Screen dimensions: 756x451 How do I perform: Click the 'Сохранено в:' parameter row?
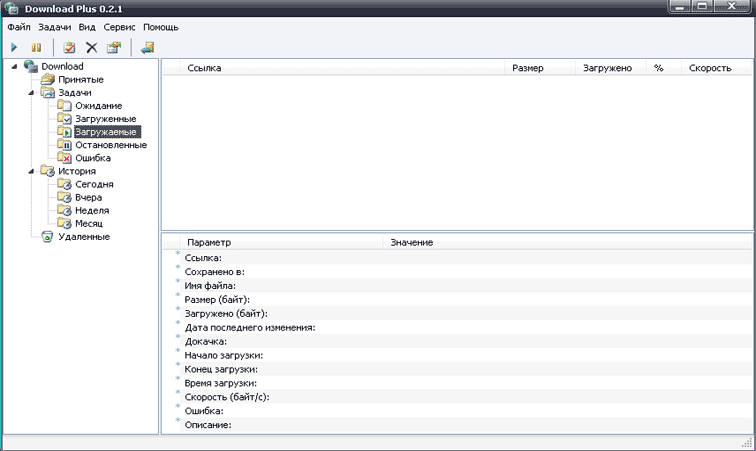(x=458, y=272)
